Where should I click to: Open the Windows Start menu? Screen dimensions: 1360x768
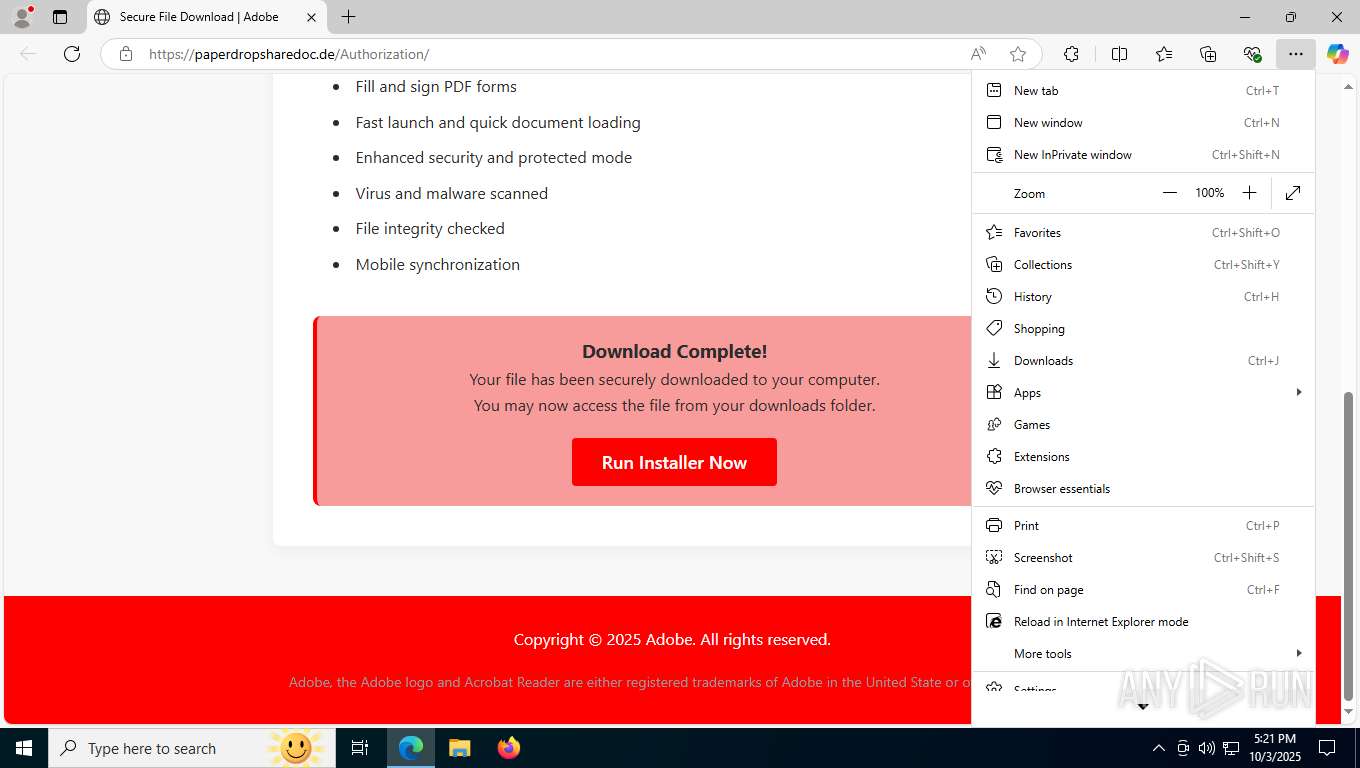pos(24,748)
